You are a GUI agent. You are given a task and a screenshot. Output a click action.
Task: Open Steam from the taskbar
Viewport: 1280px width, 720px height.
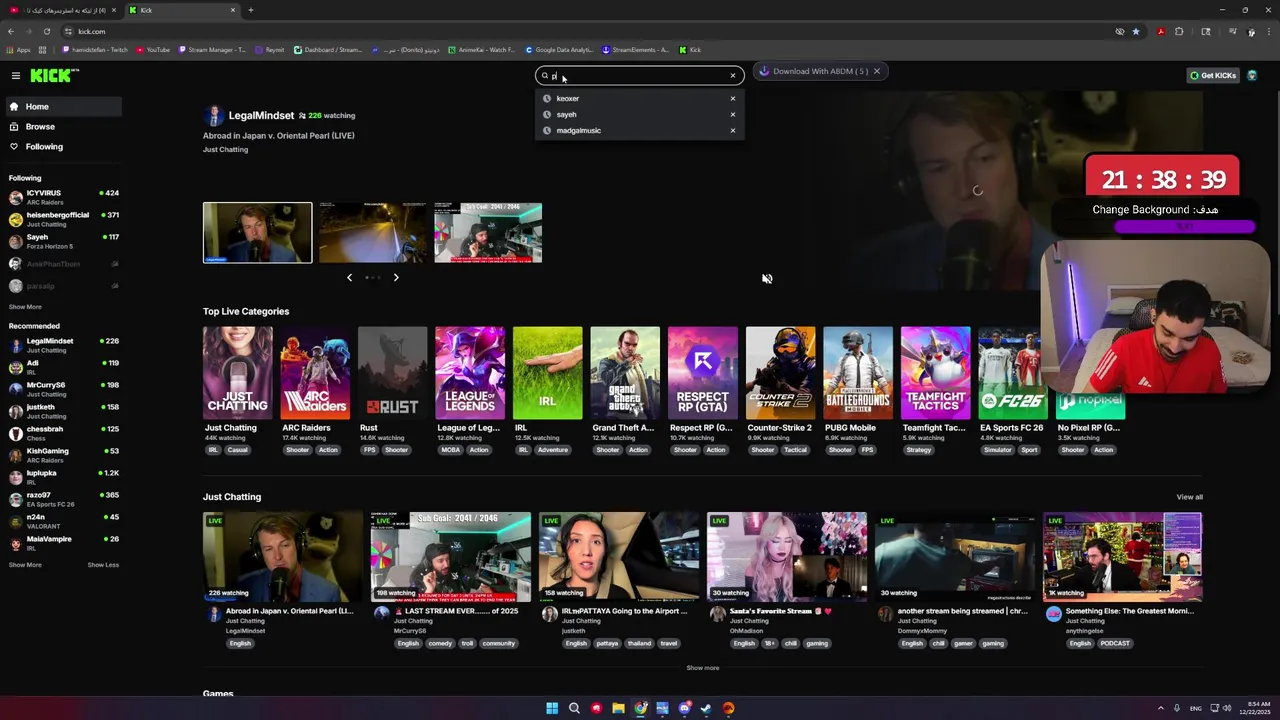click(706, 708)
